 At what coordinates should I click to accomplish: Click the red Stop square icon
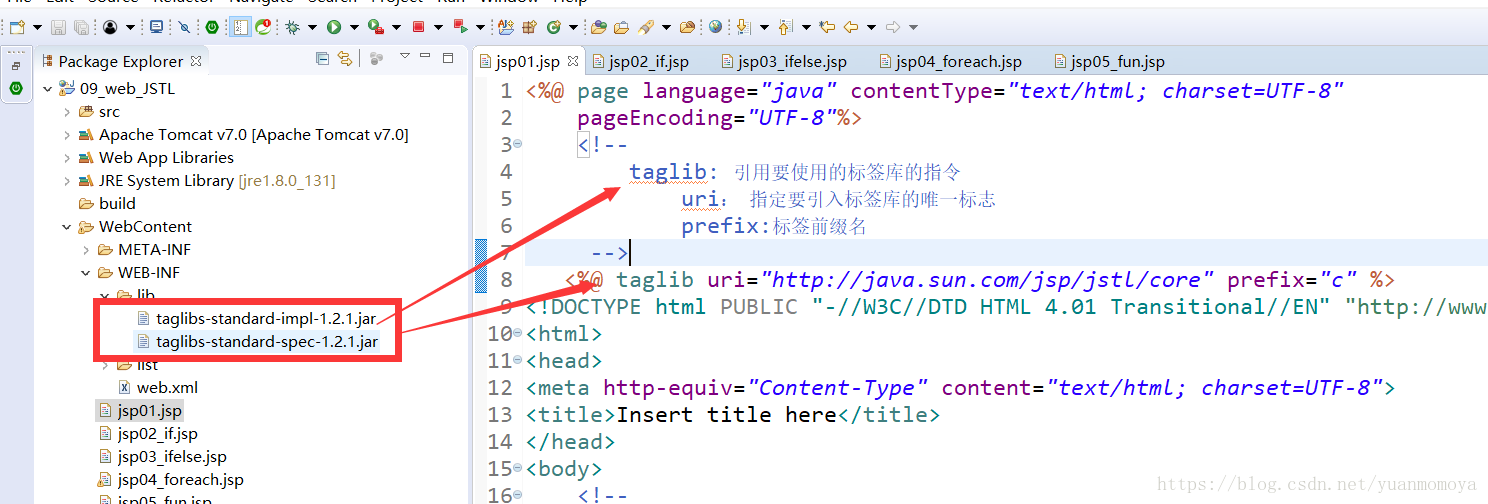(x=418, y=27)
